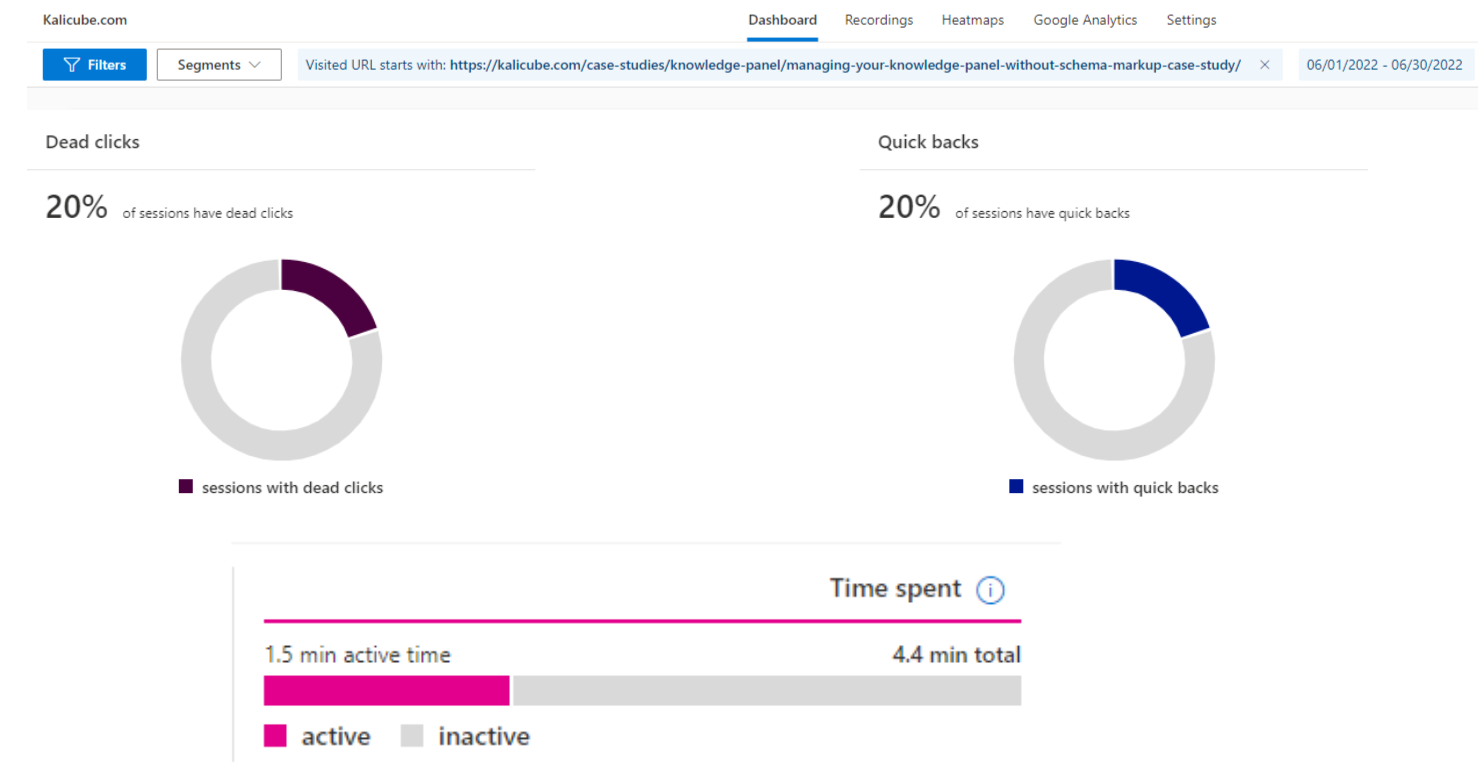Screen dimensions: 1478x780
Task: Click the Filters funnel icon
Action: click(71, 65)
